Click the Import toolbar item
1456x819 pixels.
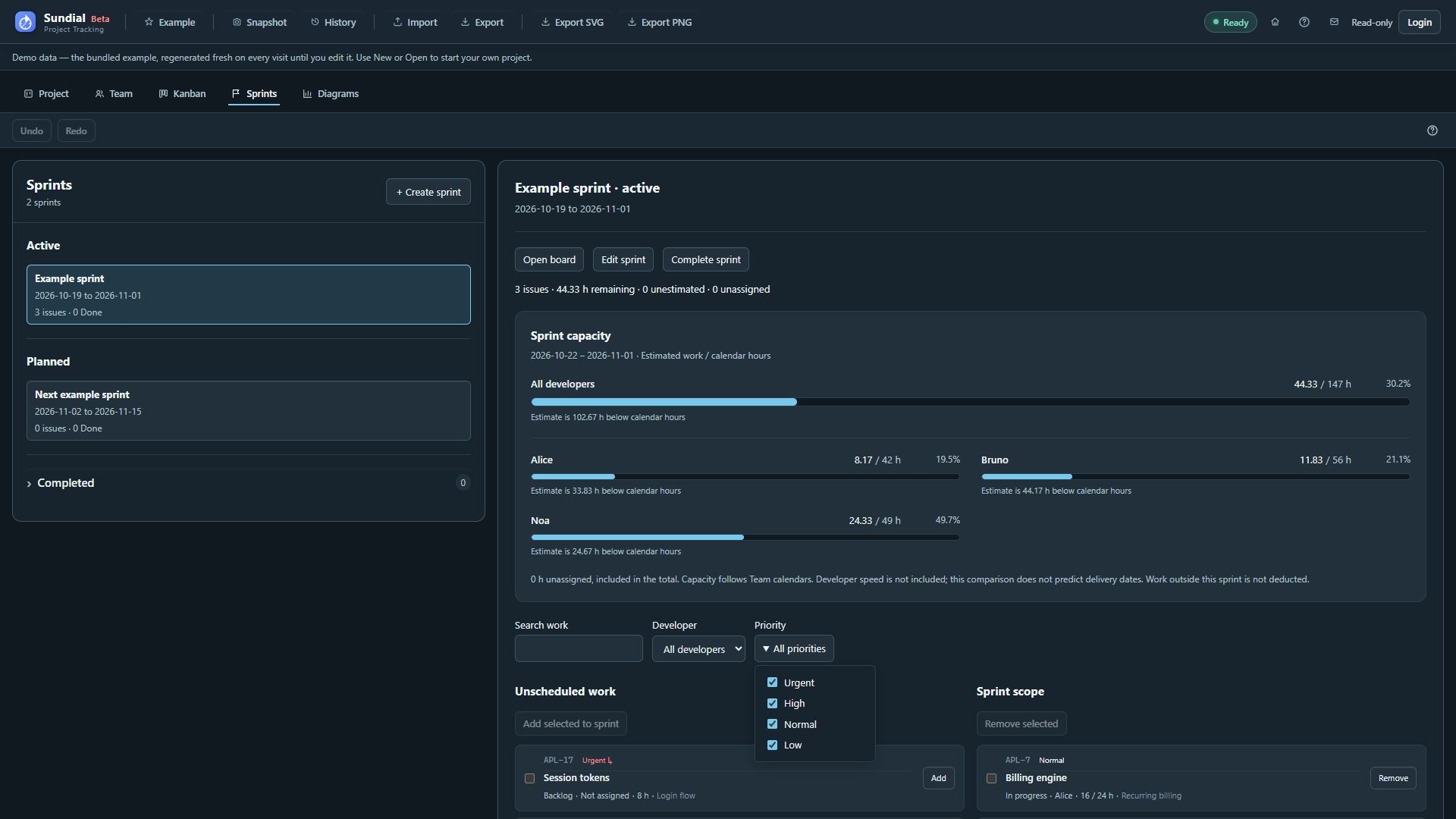(415, 22)
